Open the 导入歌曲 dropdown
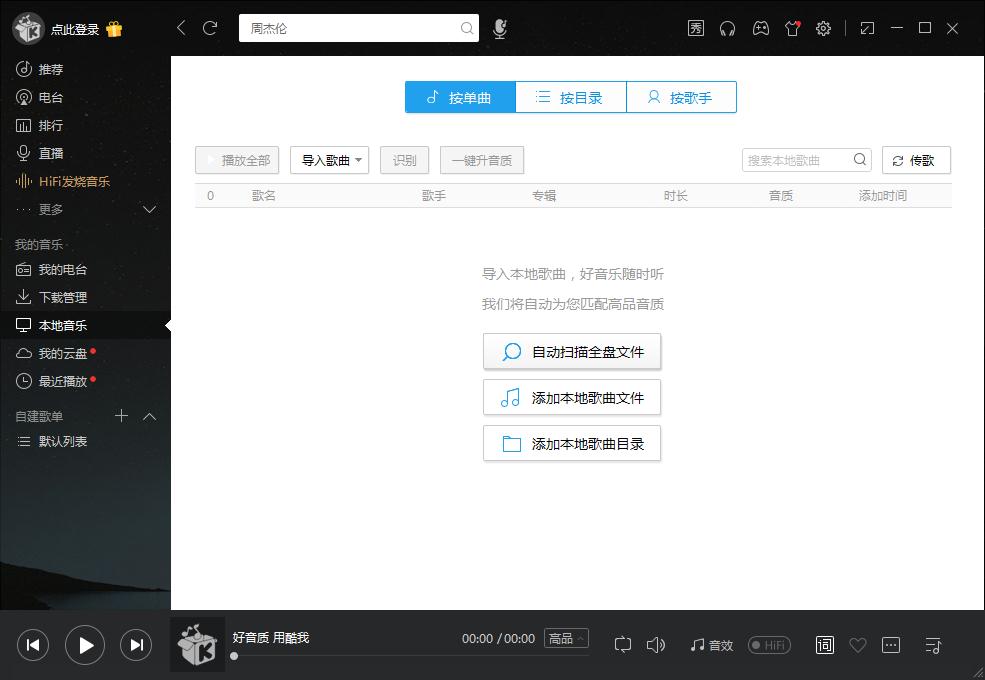This screenshot has height=680, width=985. tap(329, 160)
